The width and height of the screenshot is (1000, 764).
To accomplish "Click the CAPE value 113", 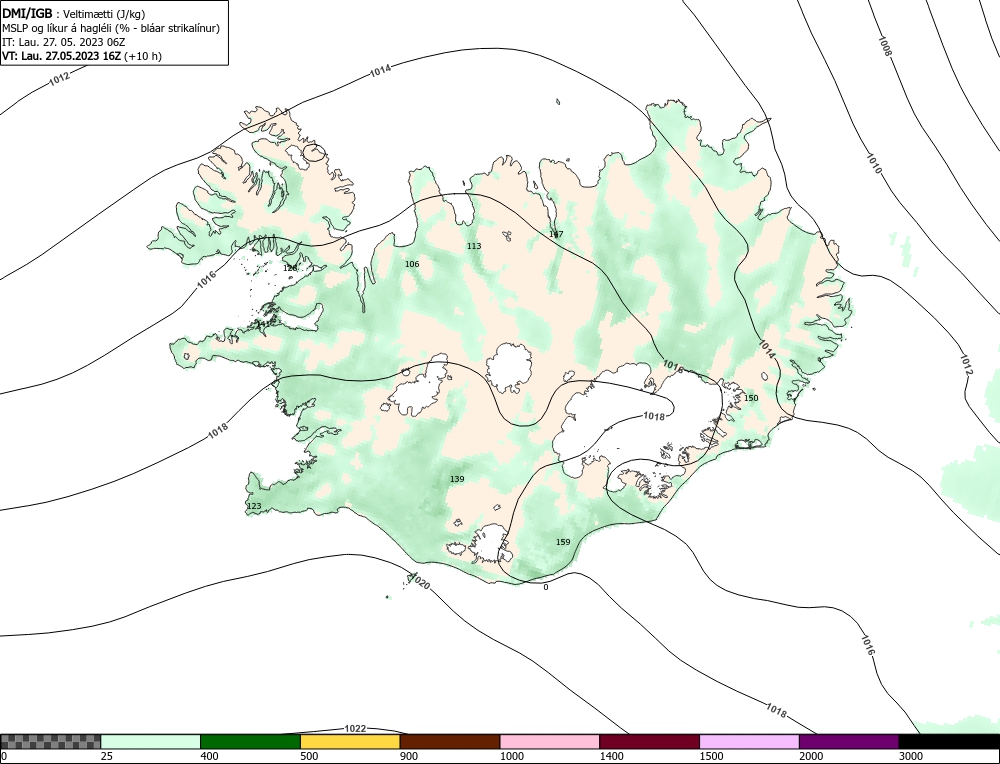I will pyautogui.click(x=474, y=246).
